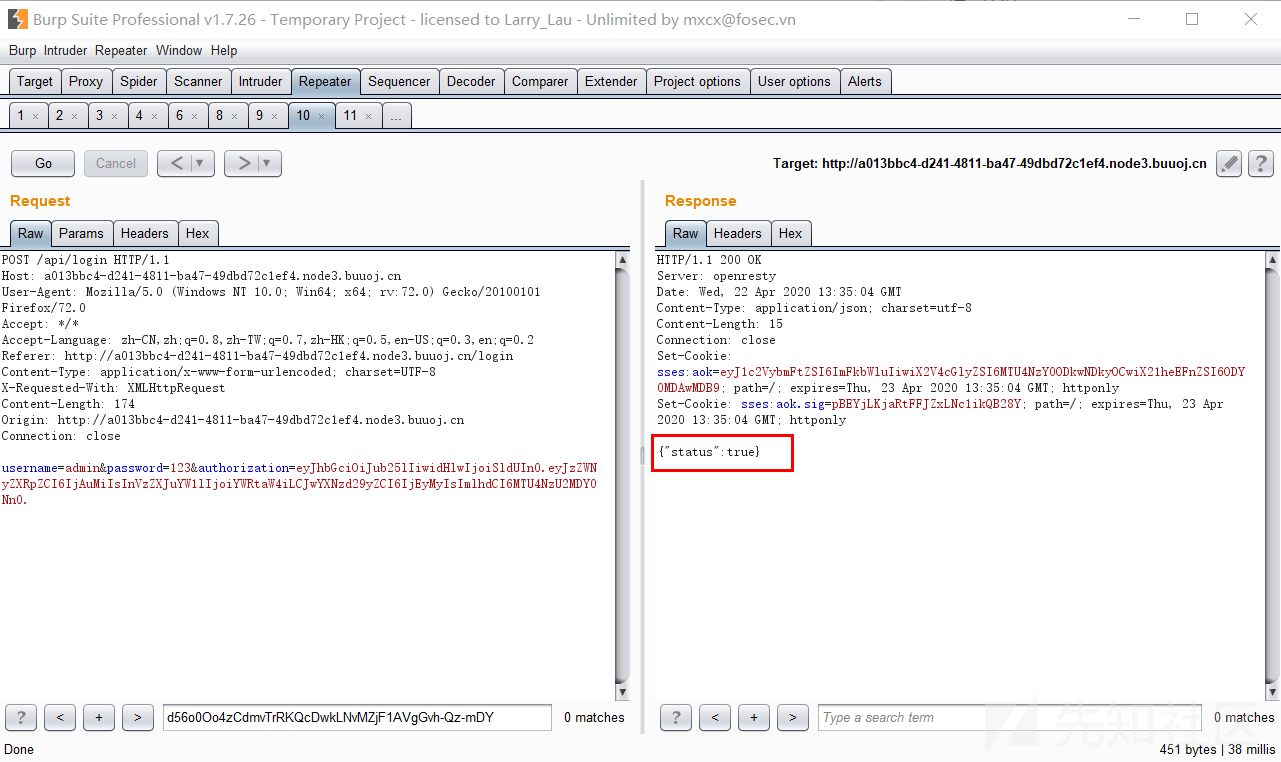Show response Headers view
1281x762 pixels.
point(738,233)
